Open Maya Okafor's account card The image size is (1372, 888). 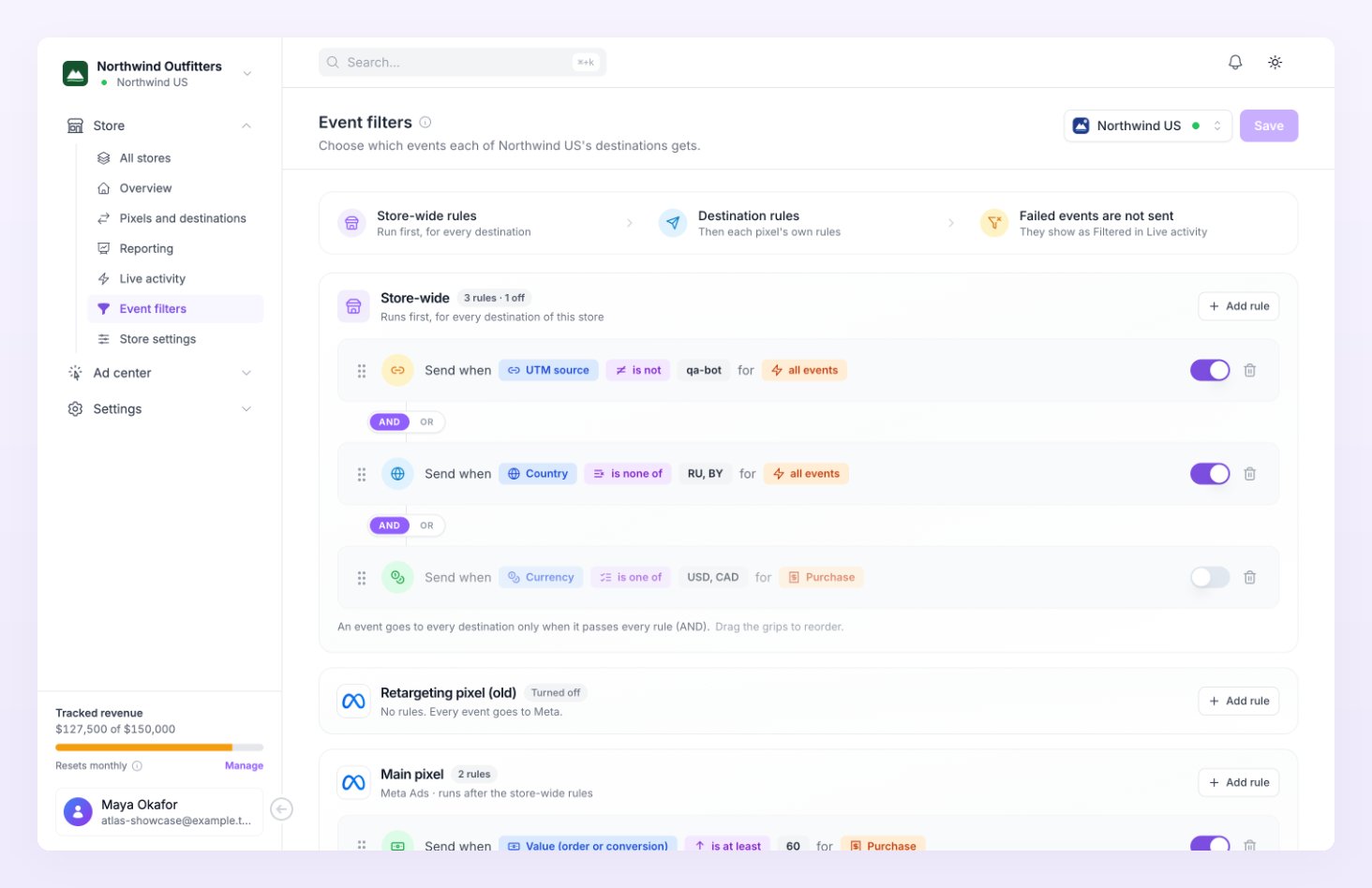coord(159,811)
